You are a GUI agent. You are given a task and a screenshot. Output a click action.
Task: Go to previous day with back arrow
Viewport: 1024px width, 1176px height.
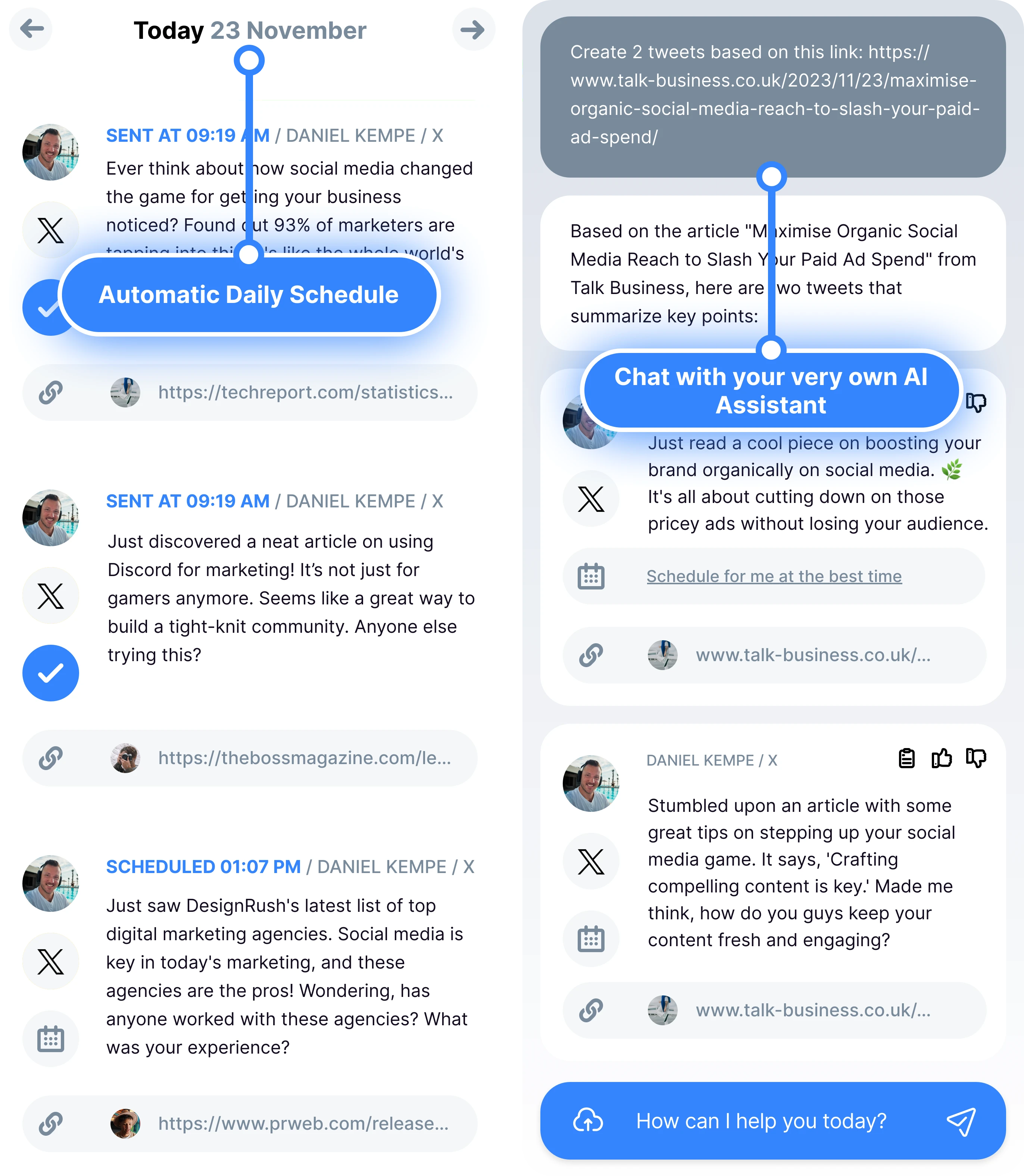click(x=31, y=29)
